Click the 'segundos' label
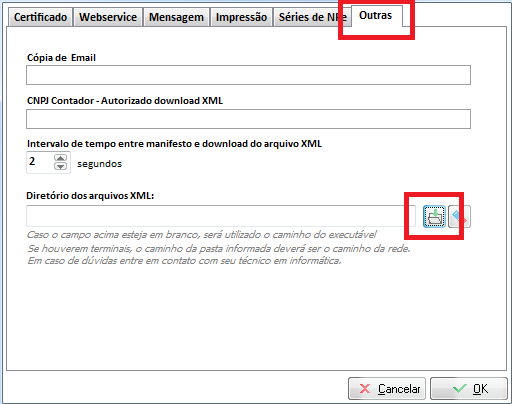This screenshot has width=512, height=404. (x=99, y=164)
